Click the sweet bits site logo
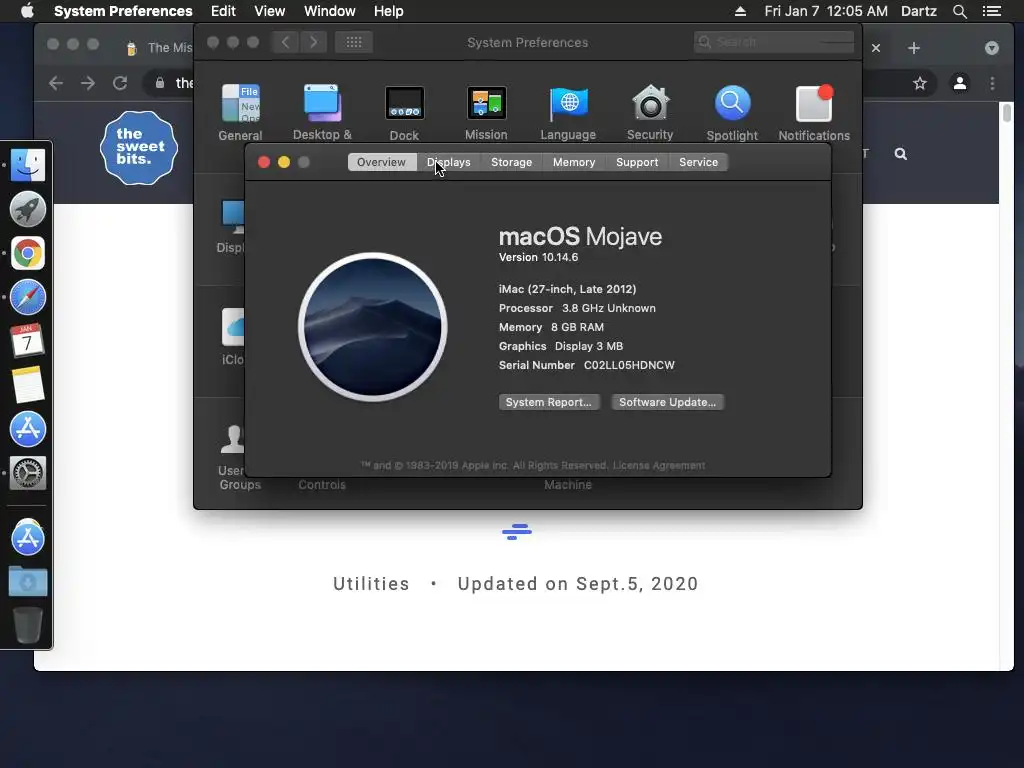The width and height of the screenshot is (1024, 768). pyautogui.click(x=138, y=148)
